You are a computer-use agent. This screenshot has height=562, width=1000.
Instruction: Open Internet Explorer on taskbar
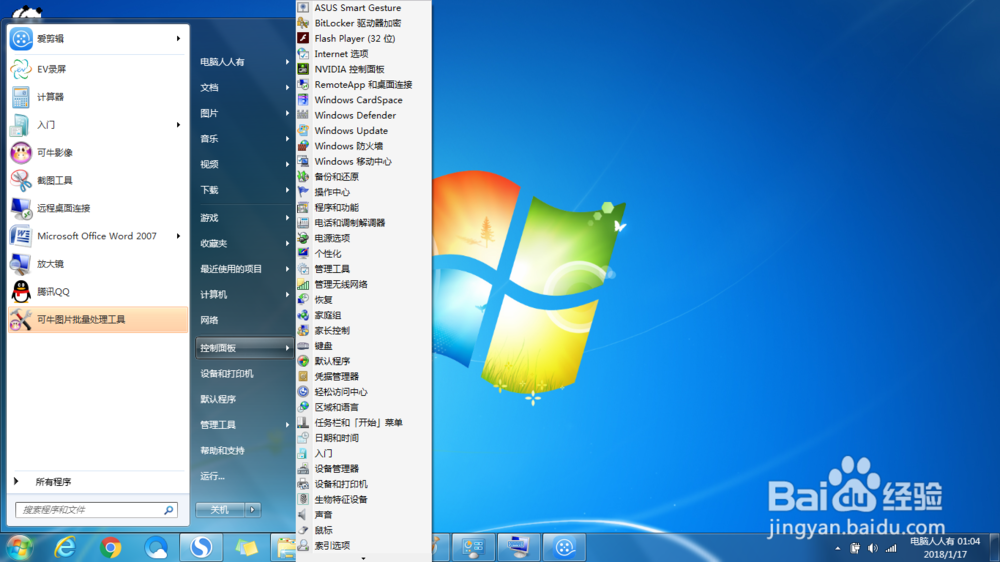coord(65,547)
